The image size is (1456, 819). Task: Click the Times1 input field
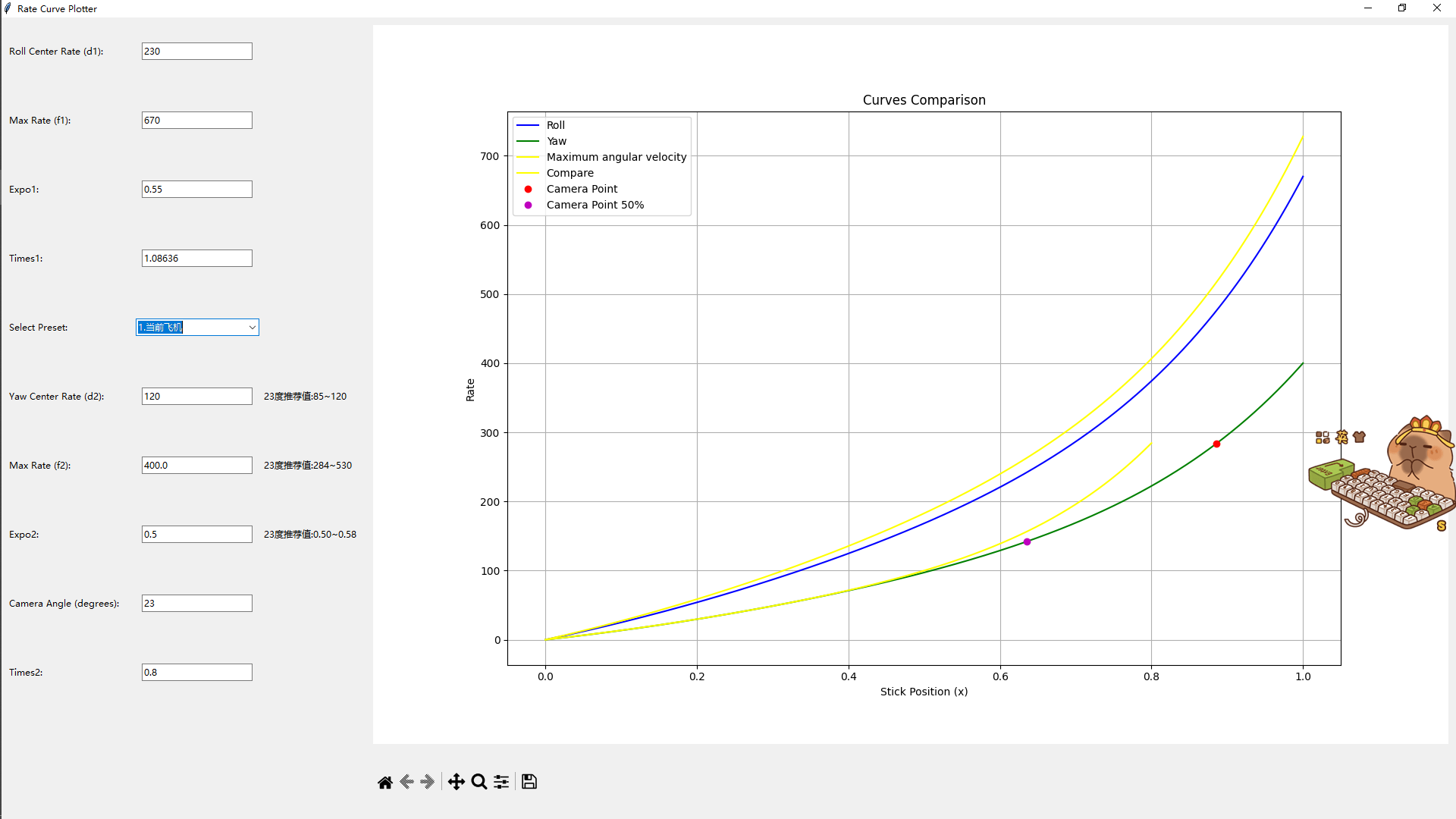click(x=196, y=259)
